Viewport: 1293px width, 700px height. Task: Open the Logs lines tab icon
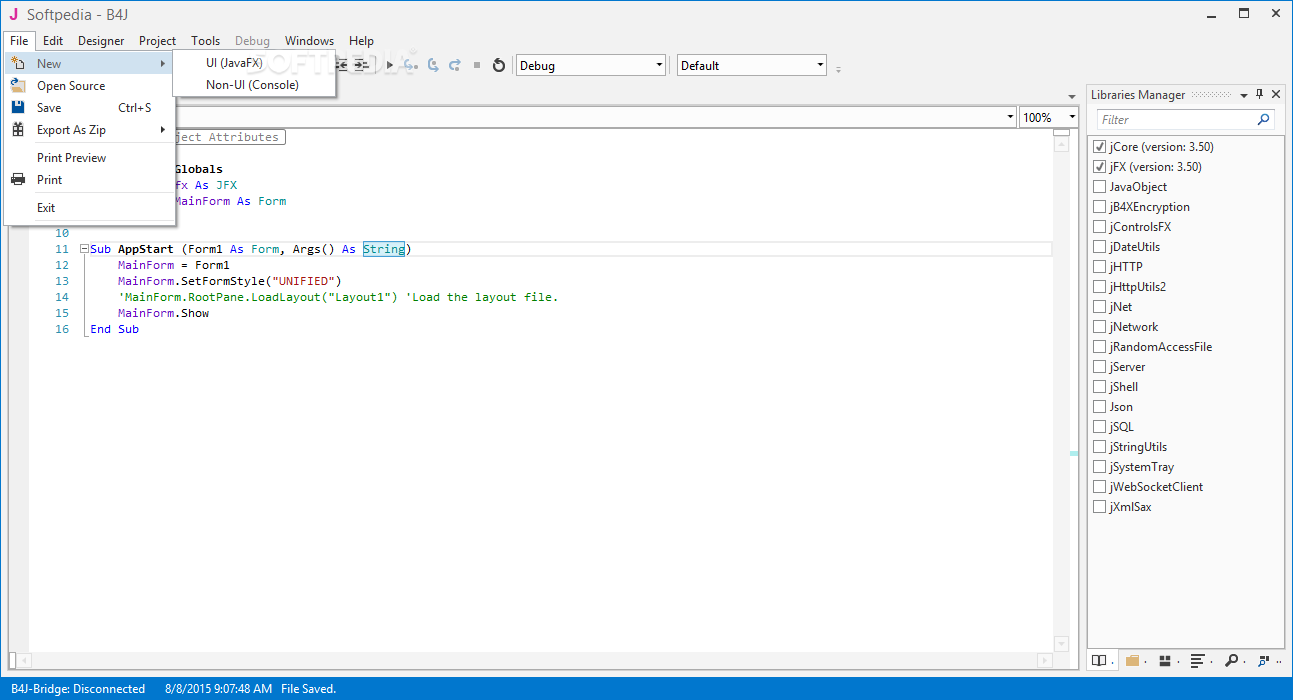(x=1198, y=661)
